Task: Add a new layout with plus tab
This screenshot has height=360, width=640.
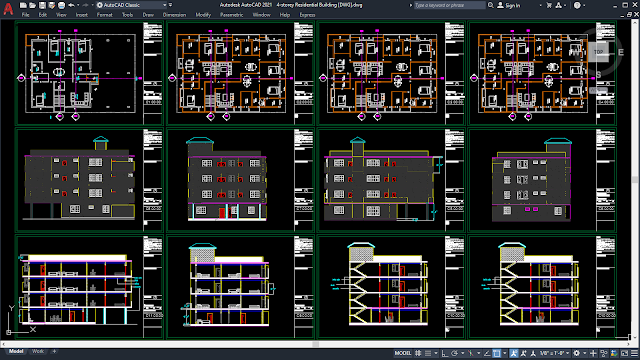Action: click(54, 351)
